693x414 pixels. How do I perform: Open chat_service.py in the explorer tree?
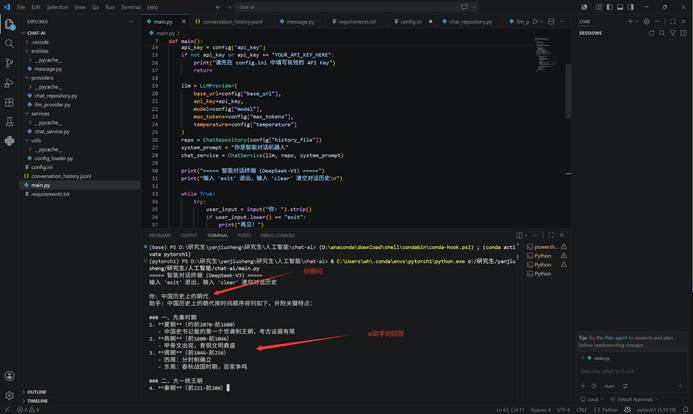coord(52,132)
